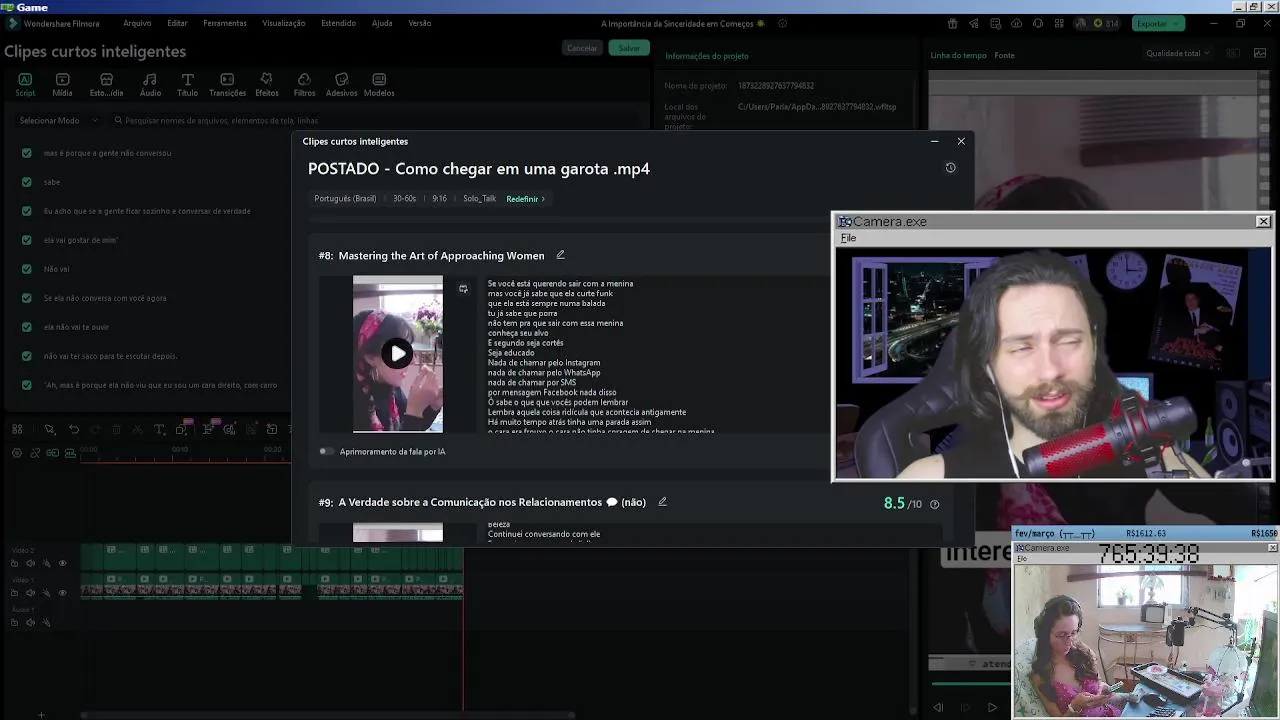
Task: Uncheck the 'sabe' script line
Action: coord(27,182)
